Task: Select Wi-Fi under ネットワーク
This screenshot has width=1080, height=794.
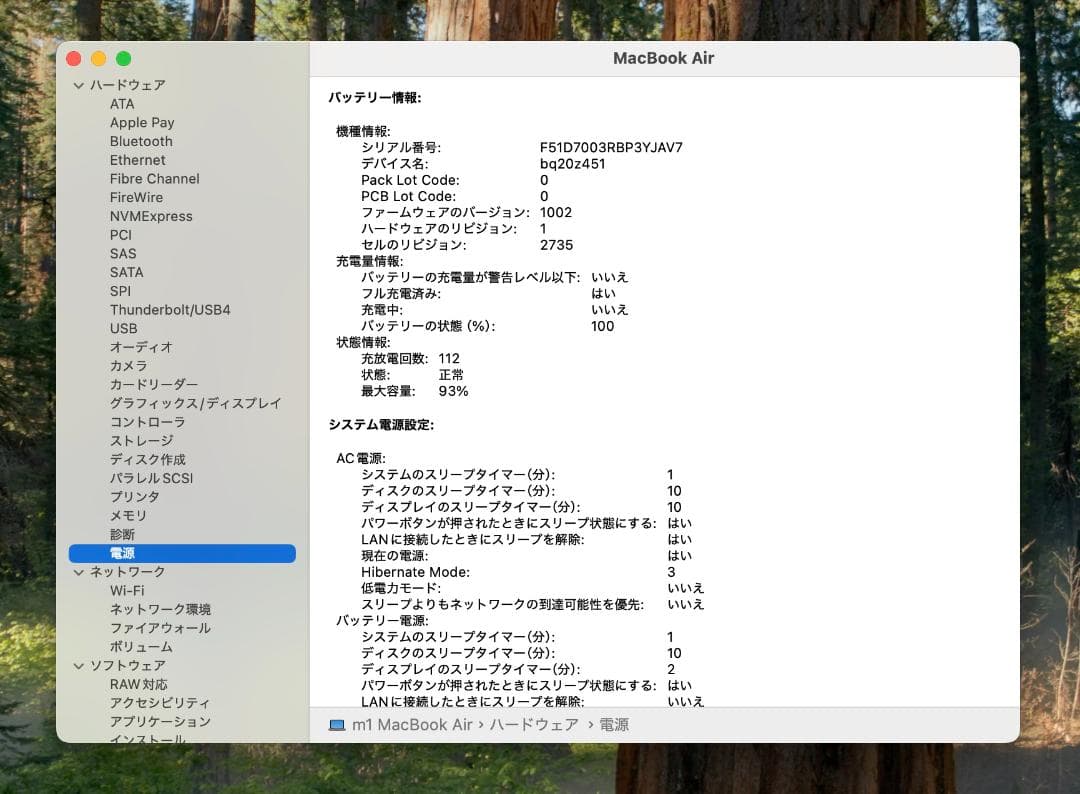Action: click(127, 591)
